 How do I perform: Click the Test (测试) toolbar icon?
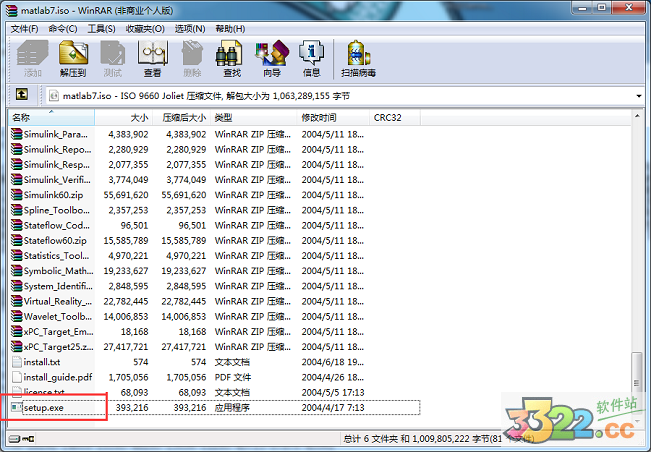pyautogui.click(x=113, y=54)
